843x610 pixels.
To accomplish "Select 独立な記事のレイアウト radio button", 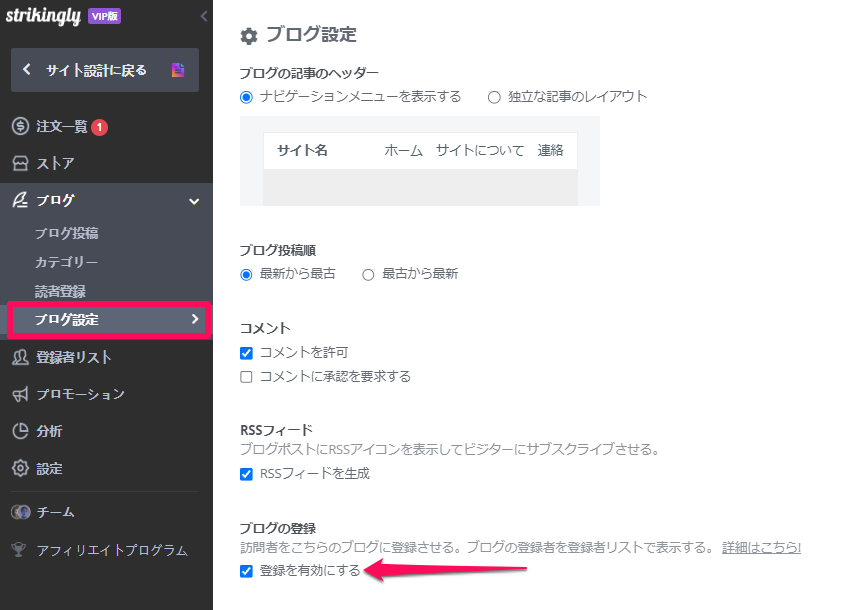I will 494,97.
